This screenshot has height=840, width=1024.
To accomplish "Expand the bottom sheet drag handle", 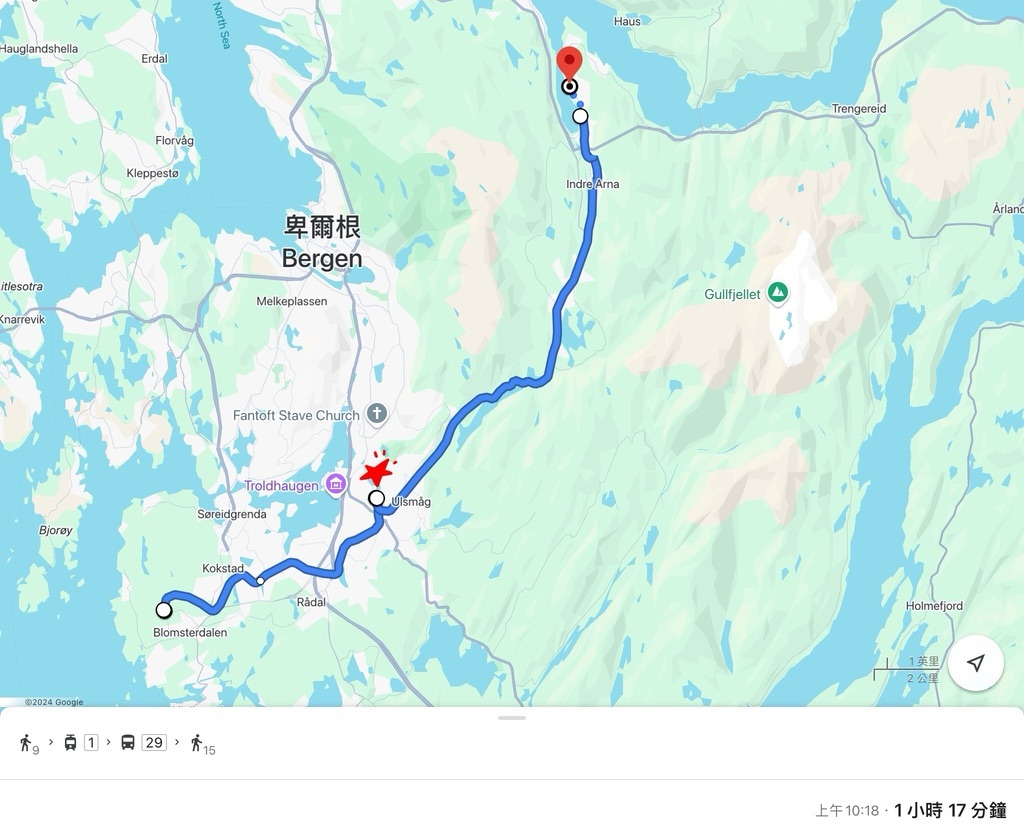I will pyautogui.click(x=512, y=718).
